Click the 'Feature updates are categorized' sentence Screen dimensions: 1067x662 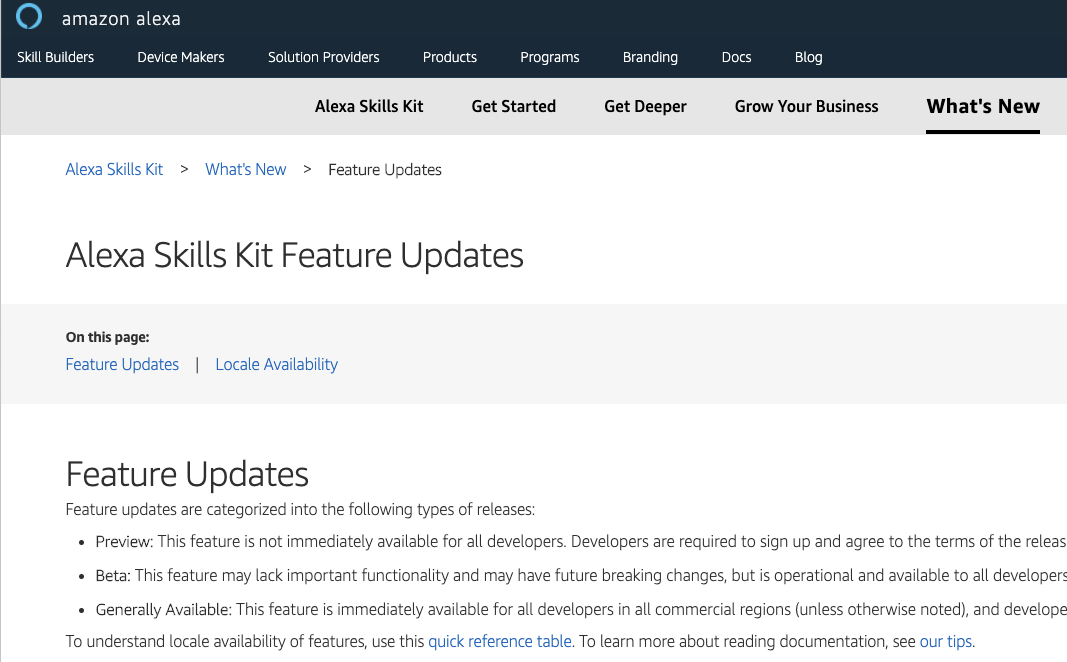tap(300, 510)
